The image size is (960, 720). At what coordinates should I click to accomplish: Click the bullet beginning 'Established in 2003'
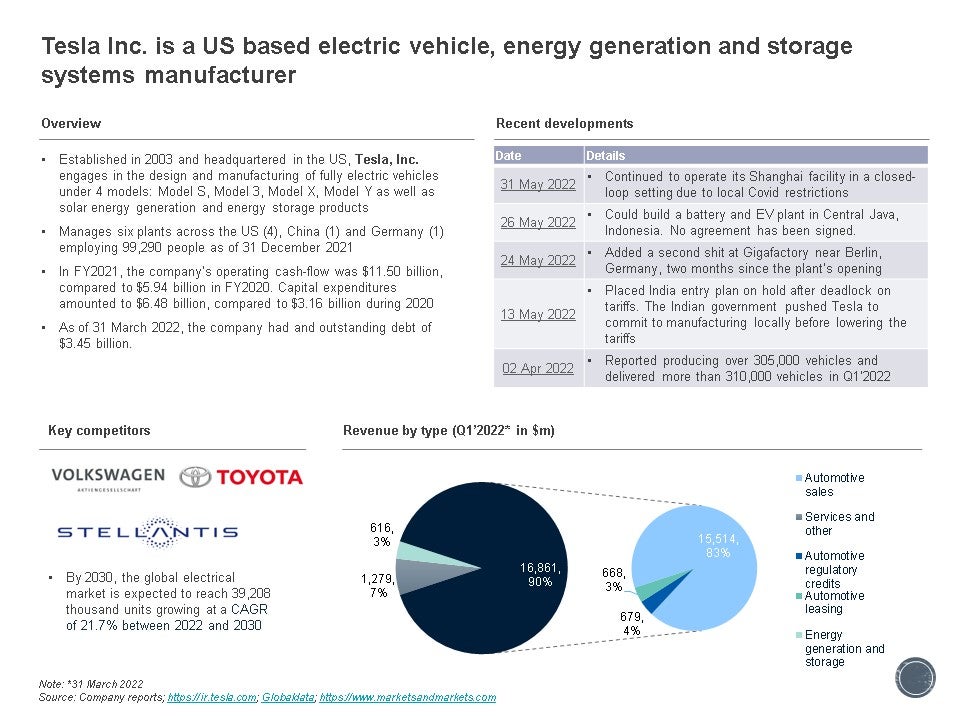(x=249, y=183)
